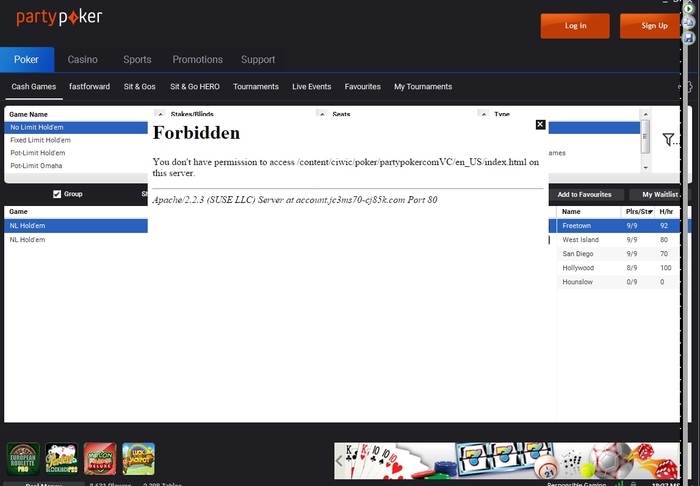View the Tournaments sub-tab
This screenshot has height=486, width=700.
[x=256, y=87]
